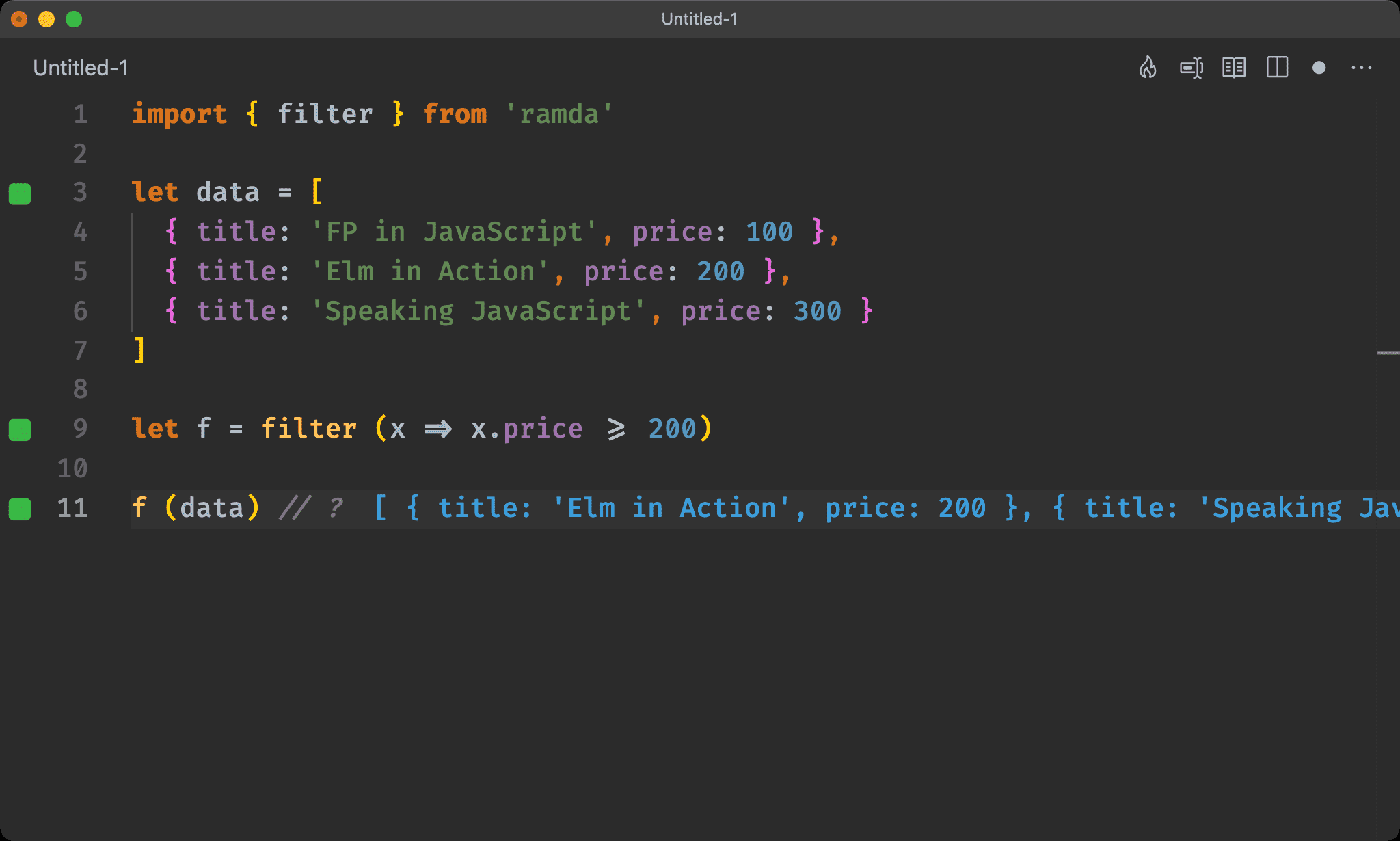Click line number 6 in the gutter

[80, 312]
